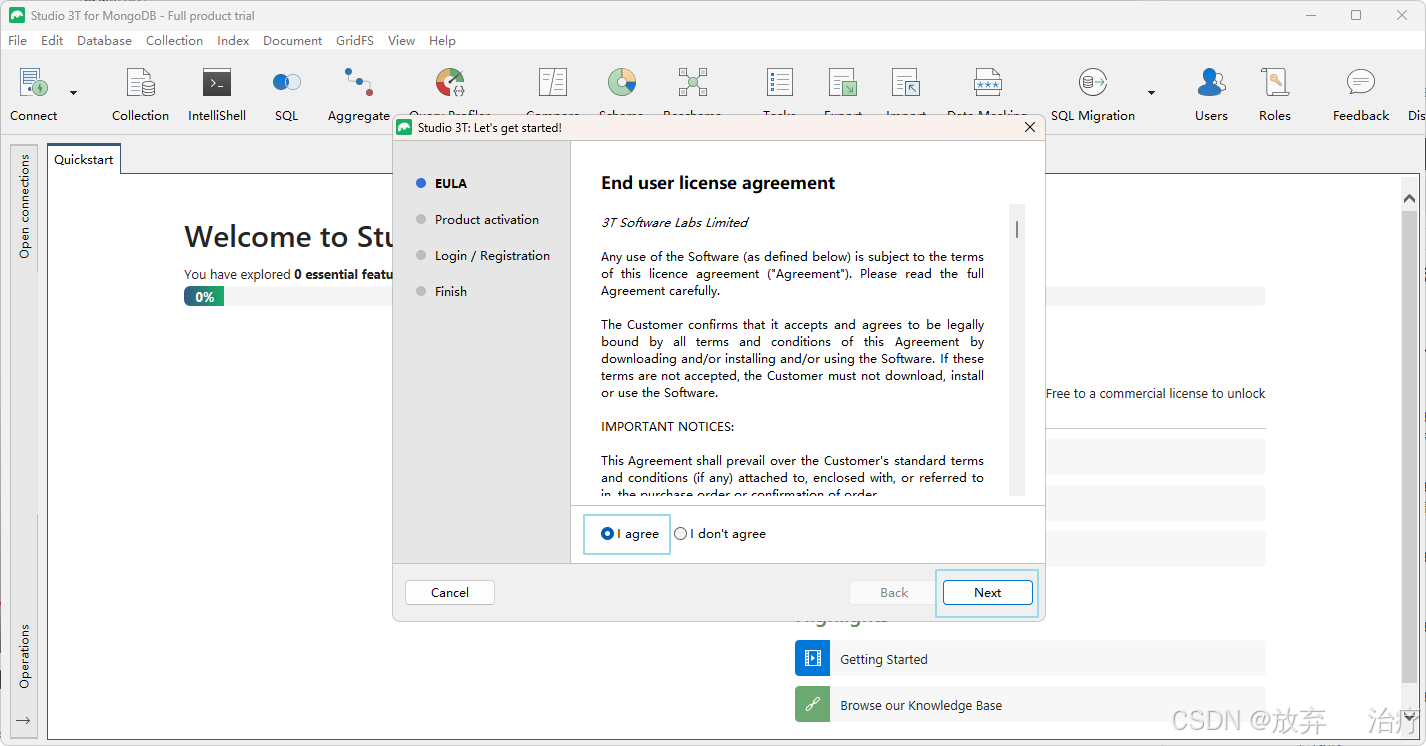Open the Document menu
Viewport: 1426px width, 746px height.
click(x=292, y=41)
